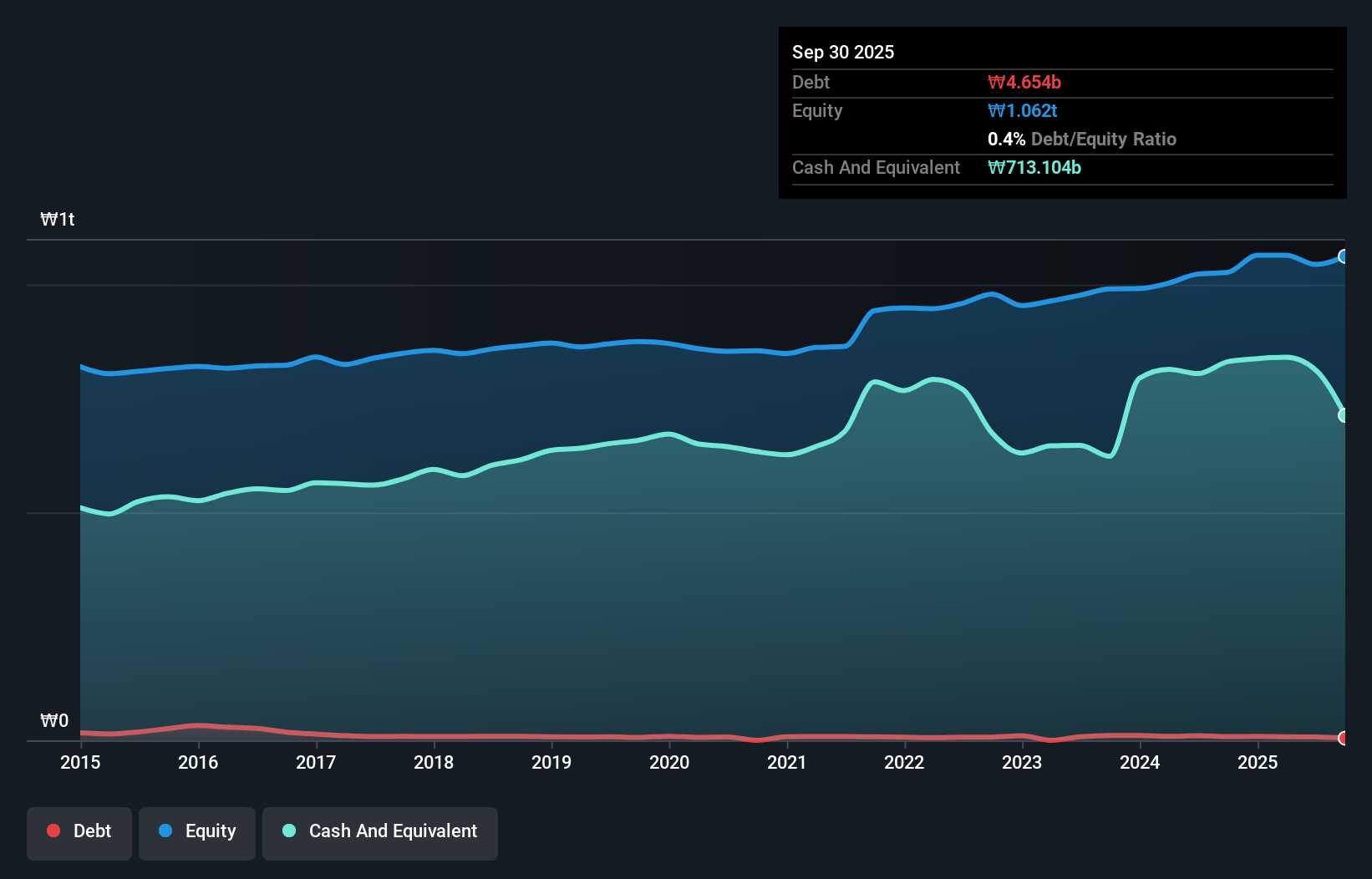1372x879 pixels.
Task: Click the ₩713.104b teal Cash value
Action: pos(1034,167)
